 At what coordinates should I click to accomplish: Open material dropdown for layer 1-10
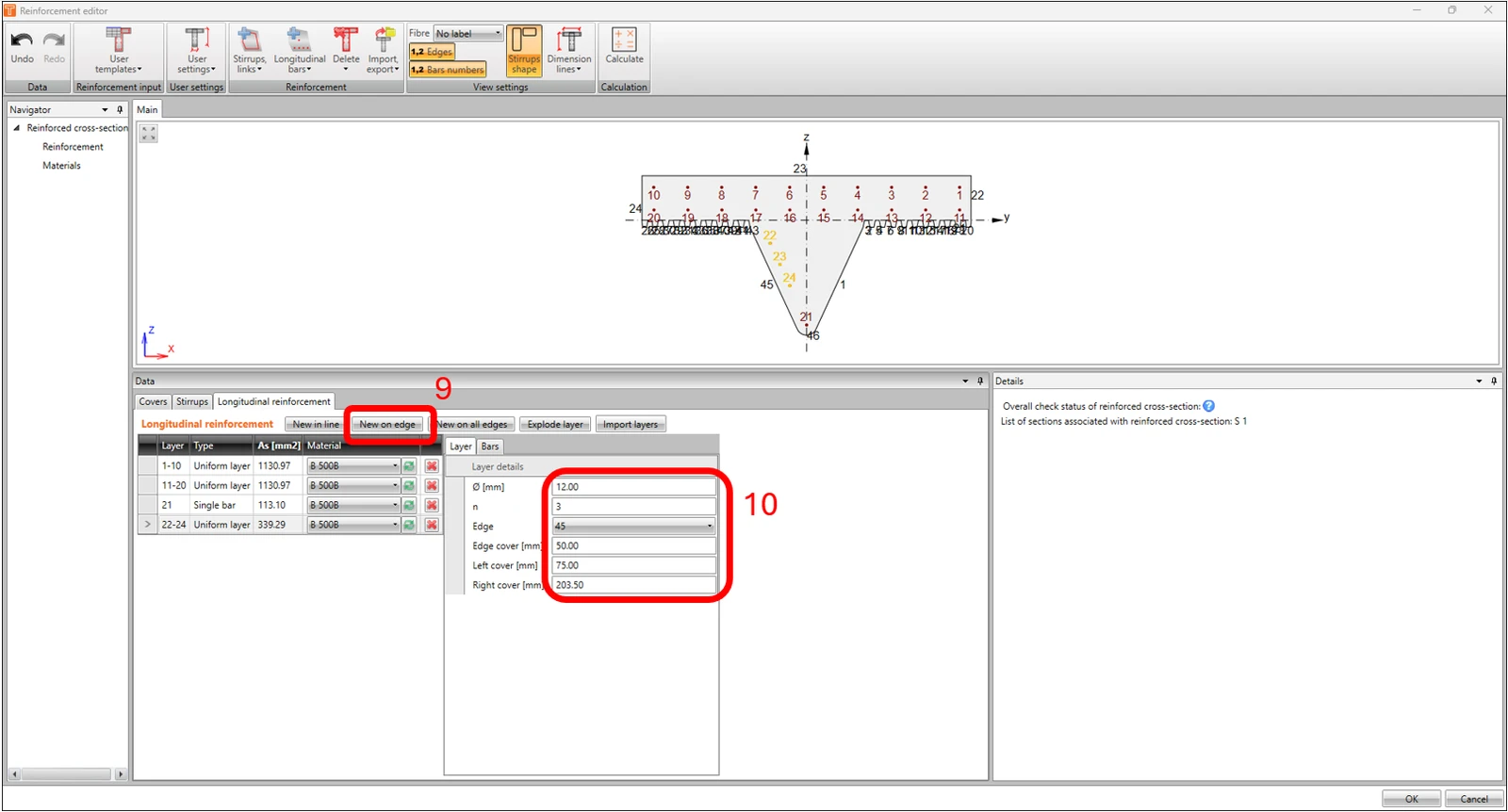(353, 466)
